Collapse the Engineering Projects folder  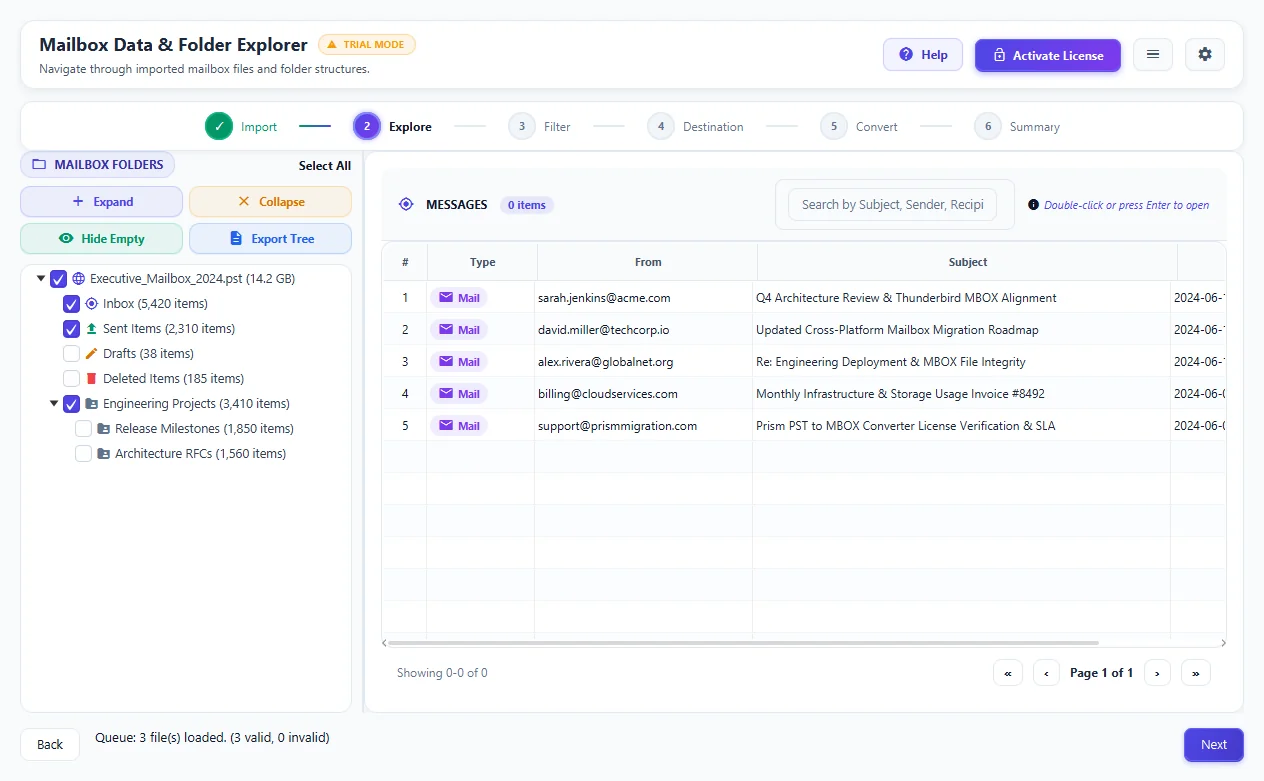(x=53, y=404)
